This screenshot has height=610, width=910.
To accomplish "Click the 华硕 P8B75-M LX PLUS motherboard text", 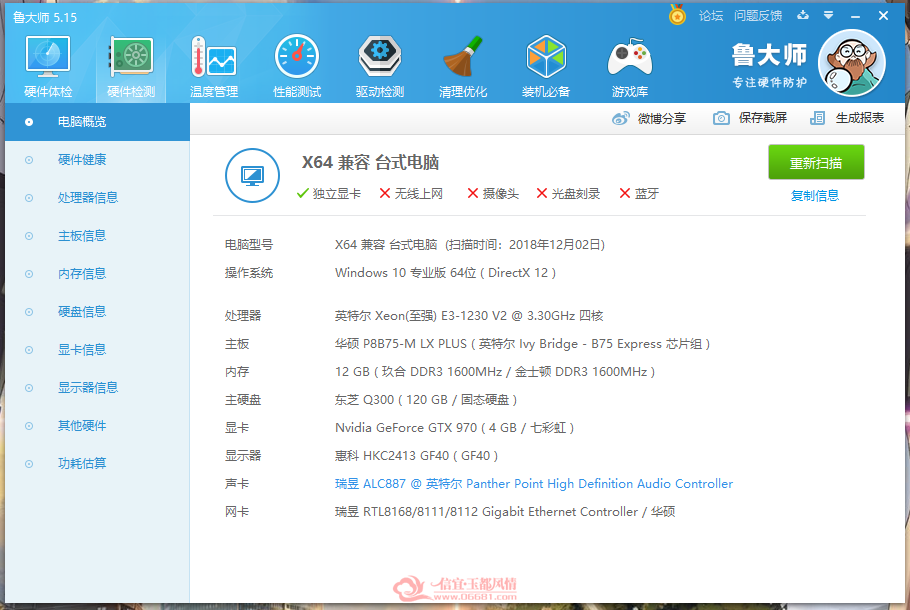I will point(522,344).
